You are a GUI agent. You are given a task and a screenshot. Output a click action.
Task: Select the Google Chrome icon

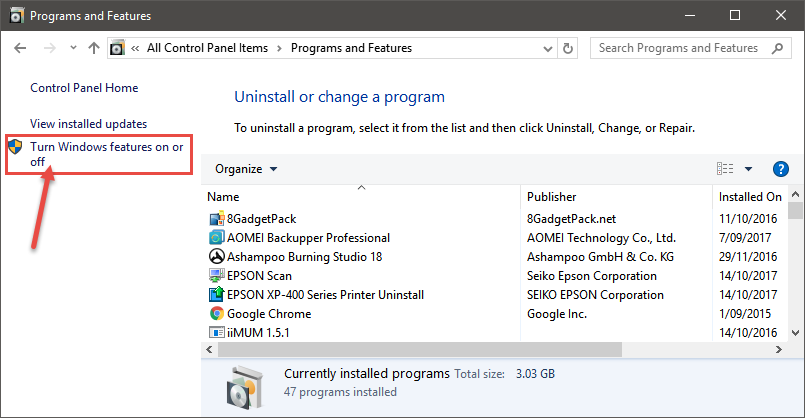[217, 313]
